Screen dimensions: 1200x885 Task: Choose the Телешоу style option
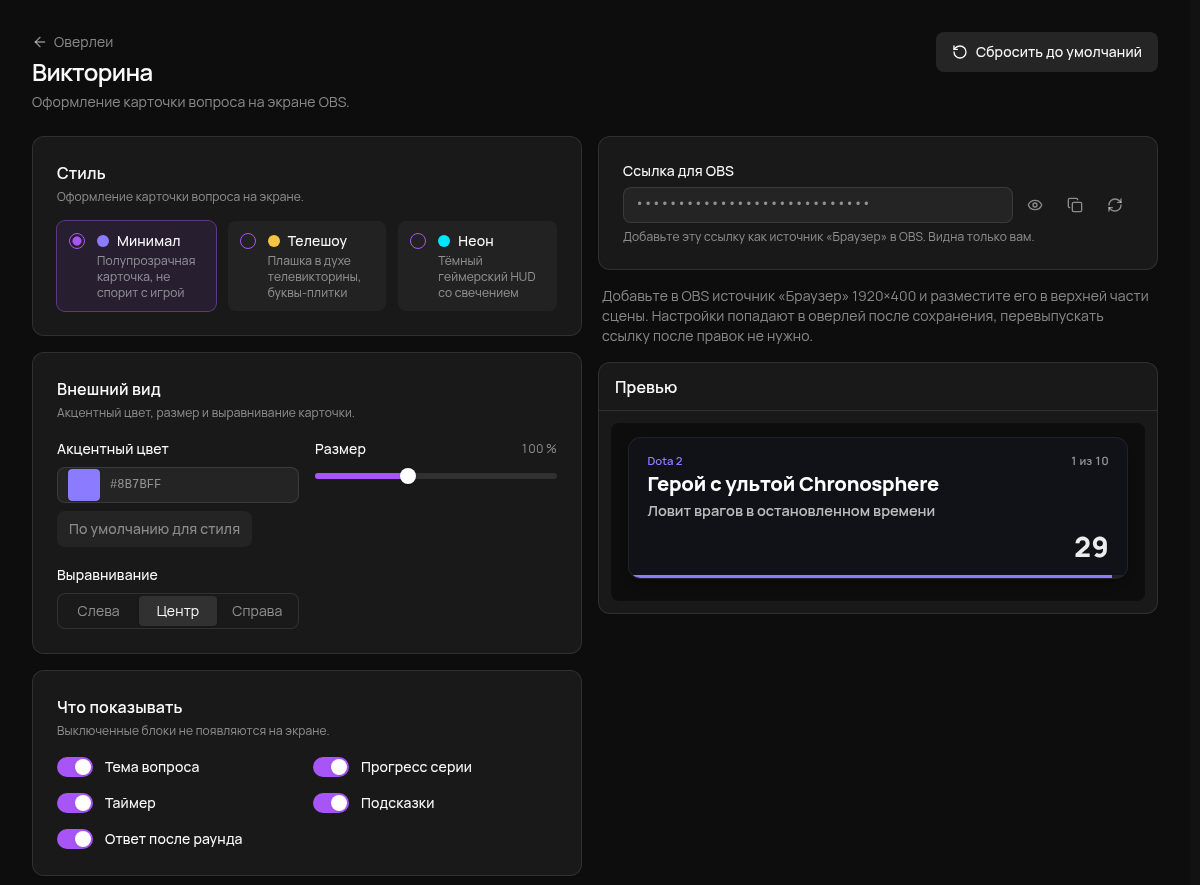307,266
